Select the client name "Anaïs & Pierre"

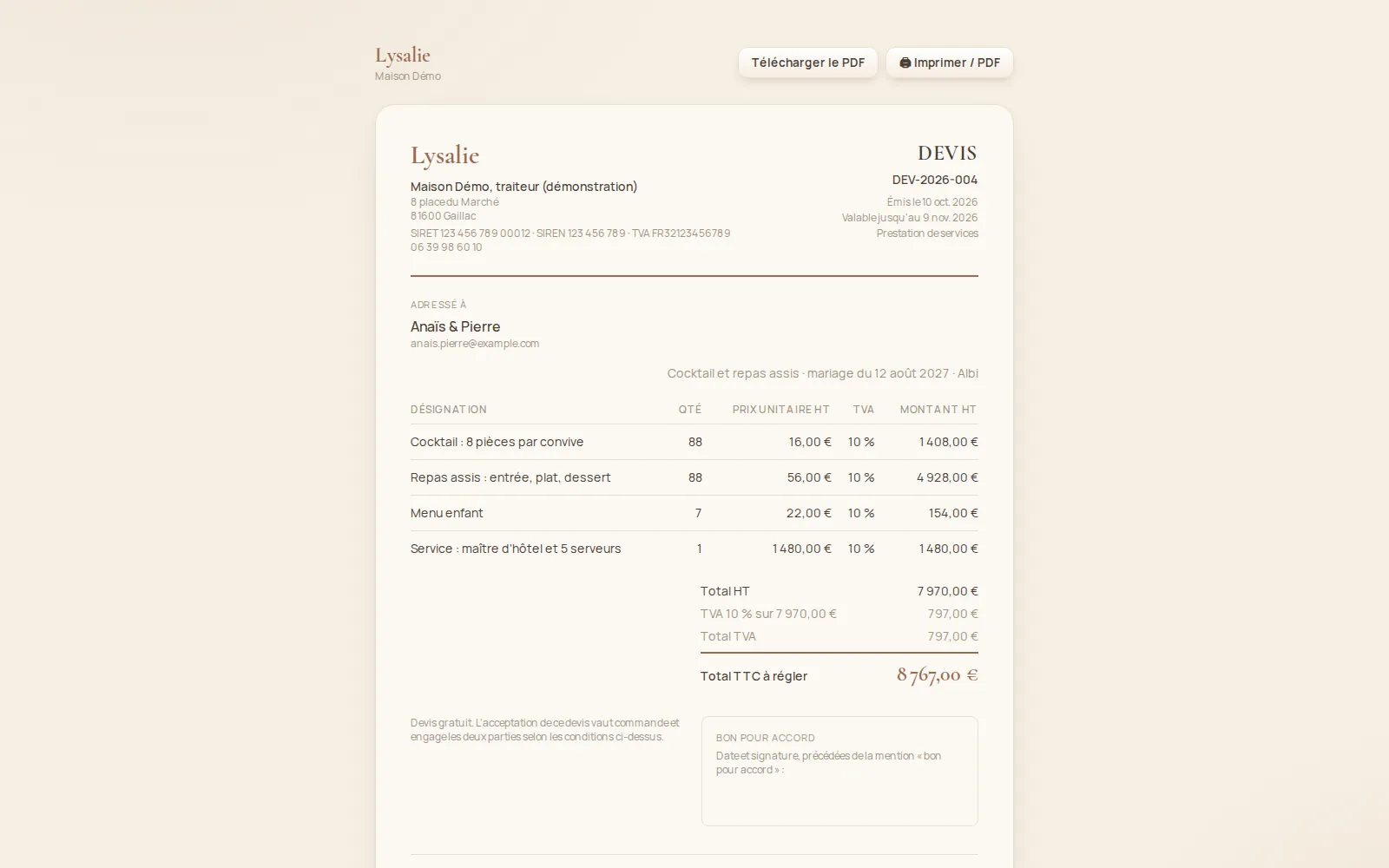[456, 326]
